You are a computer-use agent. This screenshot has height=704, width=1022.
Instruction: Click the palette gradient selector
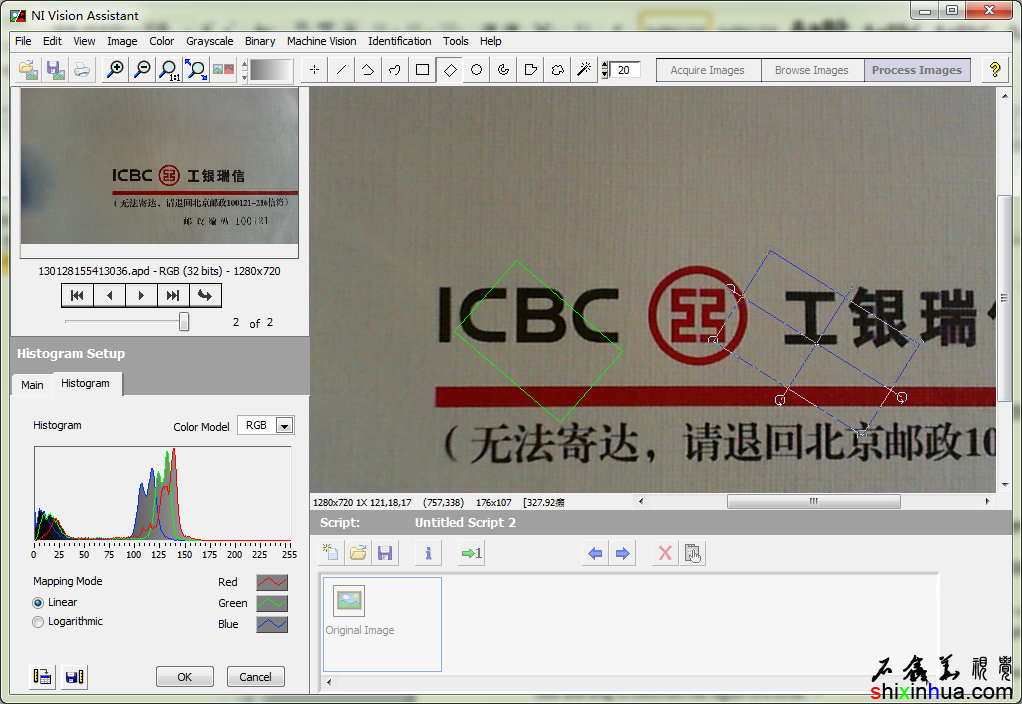pyautogui.click(x=270, y=70)
